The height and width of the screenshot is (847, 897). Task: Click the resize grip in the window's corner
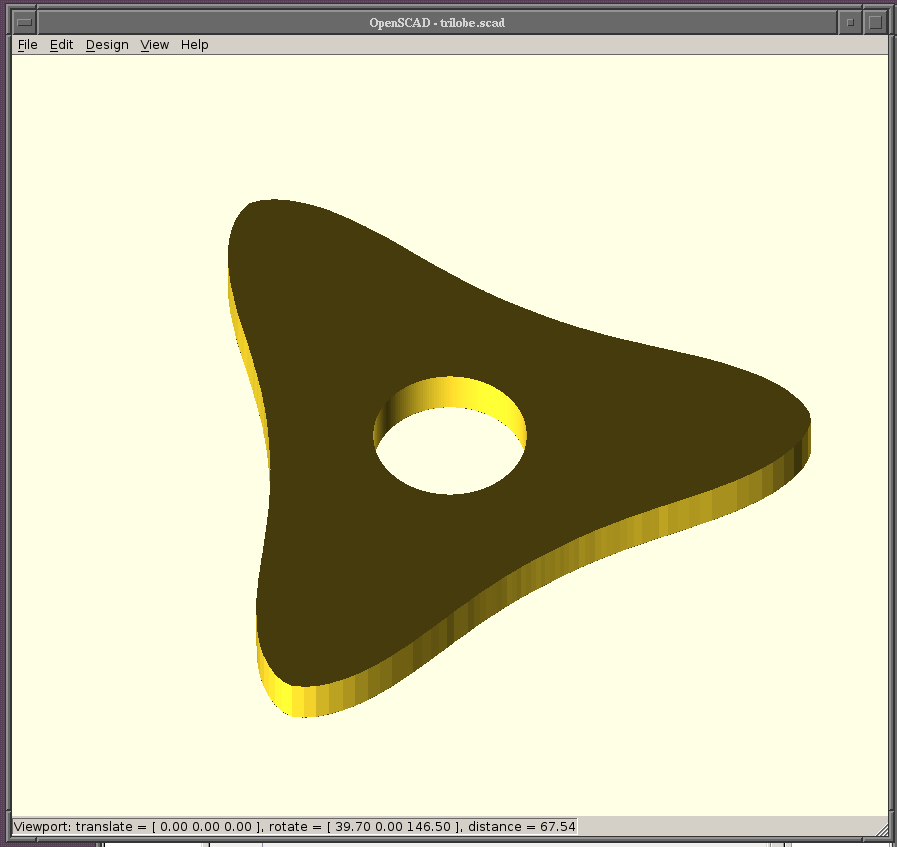click(x=881, y=830)
